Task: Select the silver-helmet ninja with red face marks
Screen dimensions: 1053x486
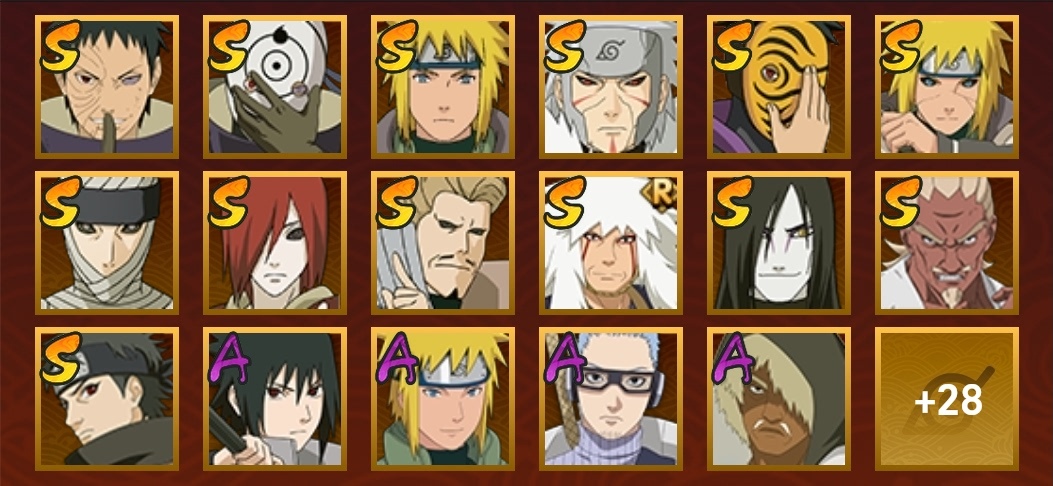Action: click(610, 87)
